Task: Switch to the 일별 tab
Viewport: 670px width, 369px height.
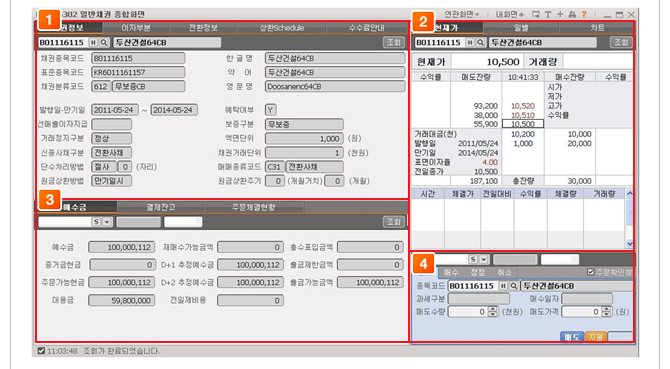Action: pyautogui.click(x=521, y=28)
